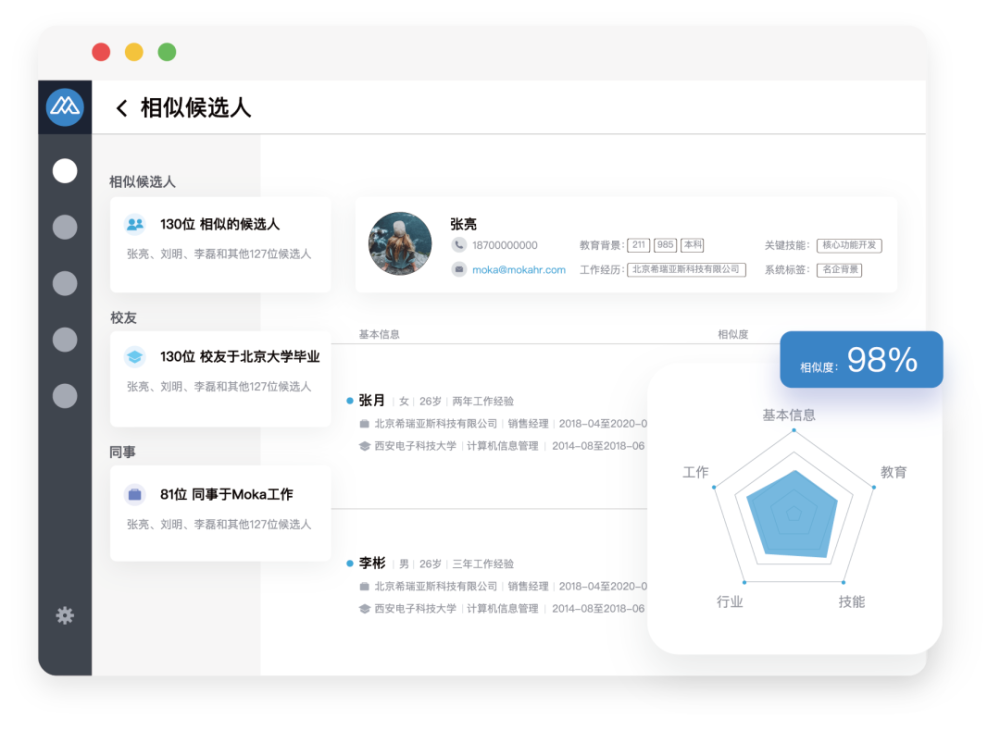Click the graduation cap icon in 张月's education row
Viewport: 1000px width, 731px height.
[x=364, y=446]
